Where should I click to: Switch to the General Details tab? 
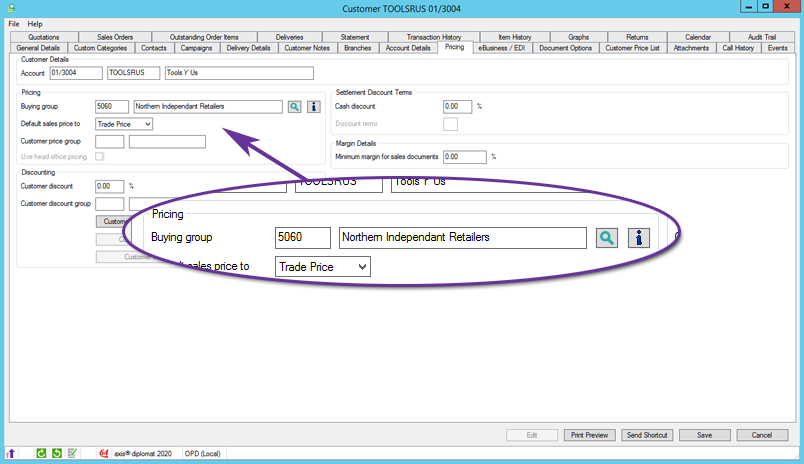click(38, 48)
